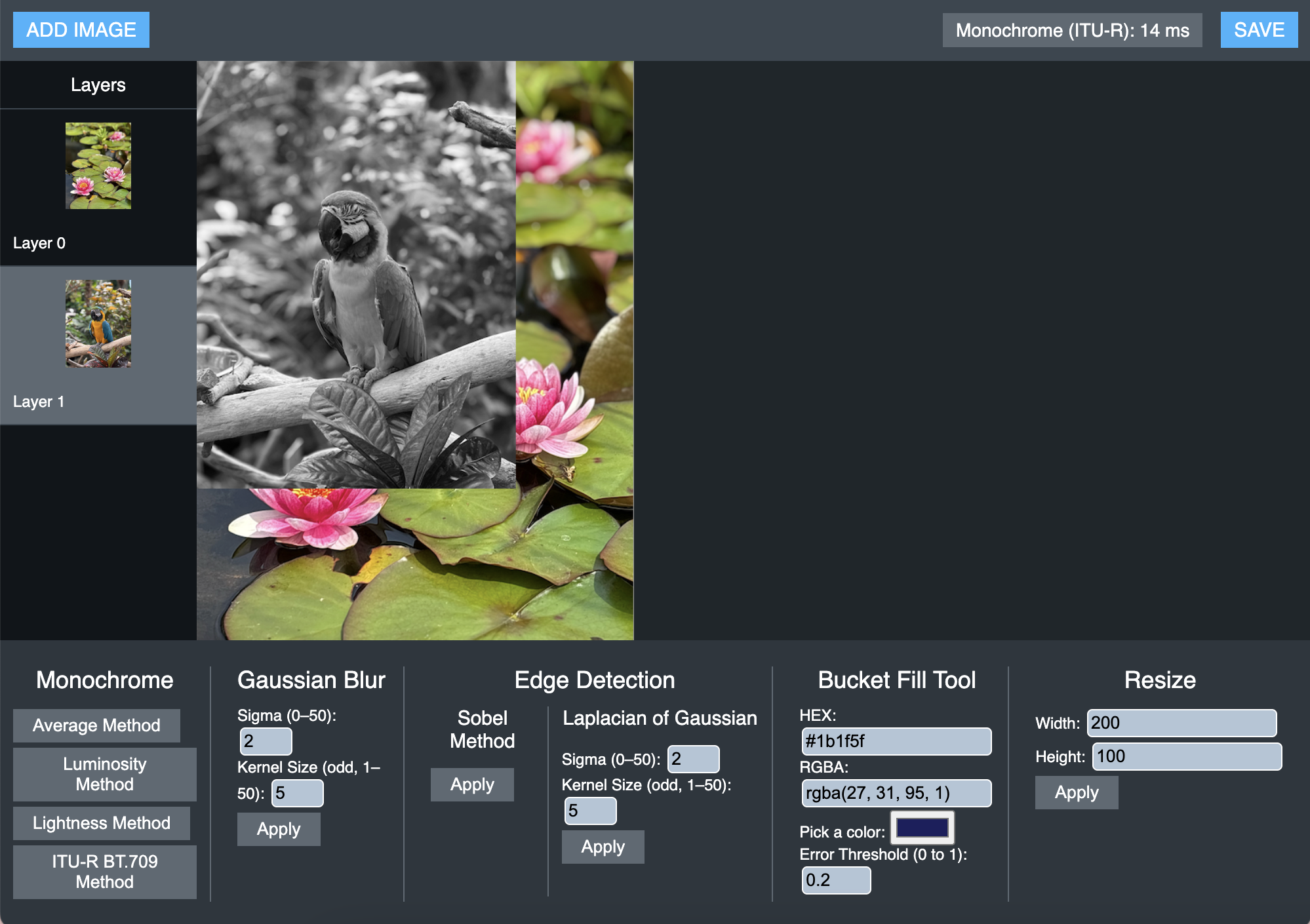Click the Error Threshold input field

tap(836, 880)
